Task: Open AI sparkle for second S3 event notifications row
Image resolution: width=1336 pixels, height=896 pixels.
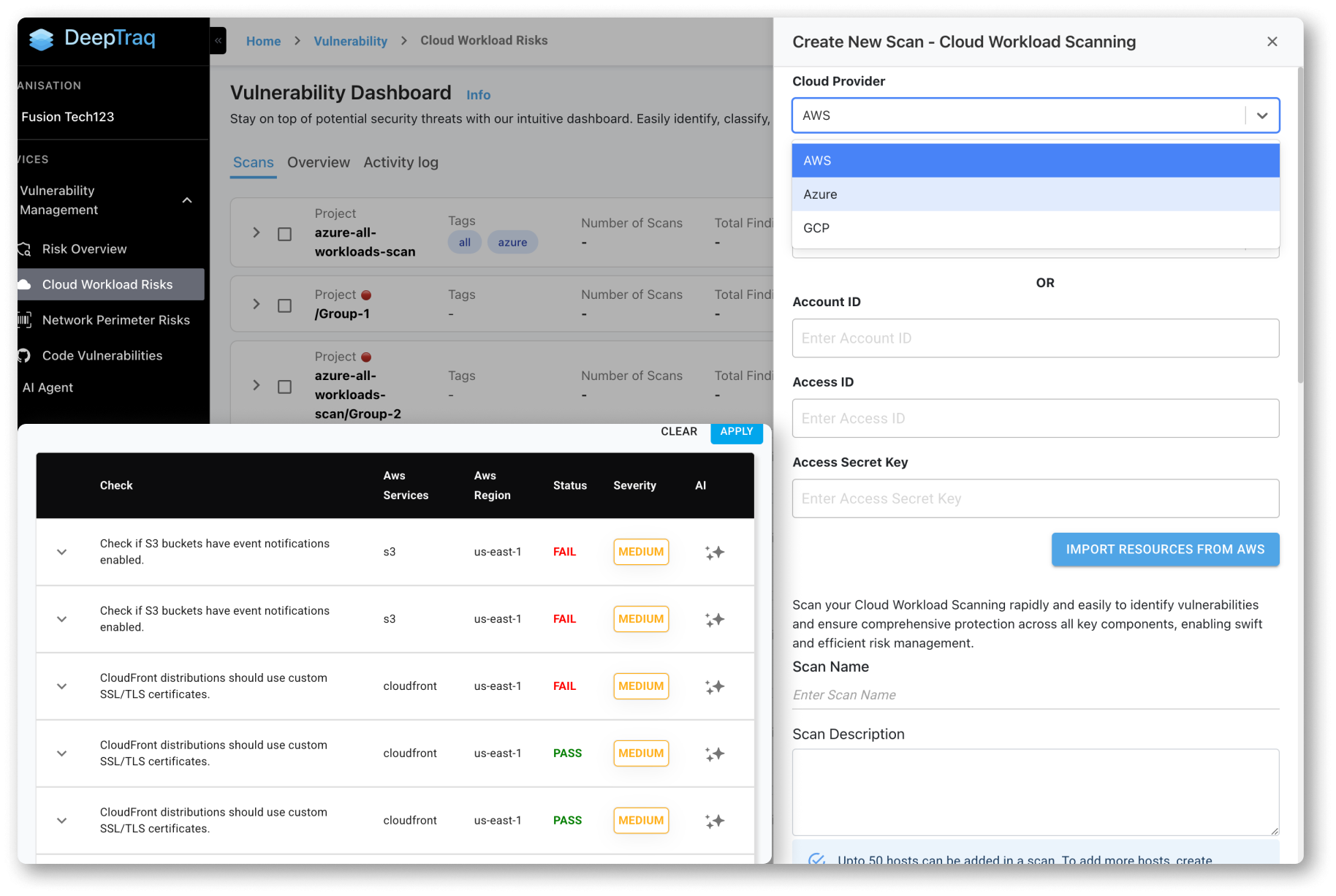Action: coord(715,620)
